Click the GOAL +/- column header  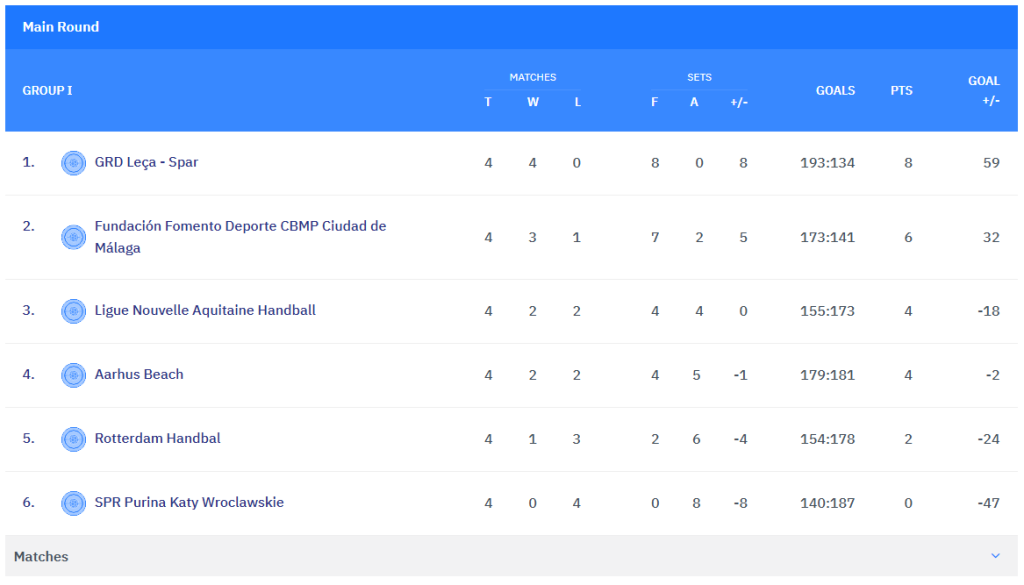pos(984,91)
